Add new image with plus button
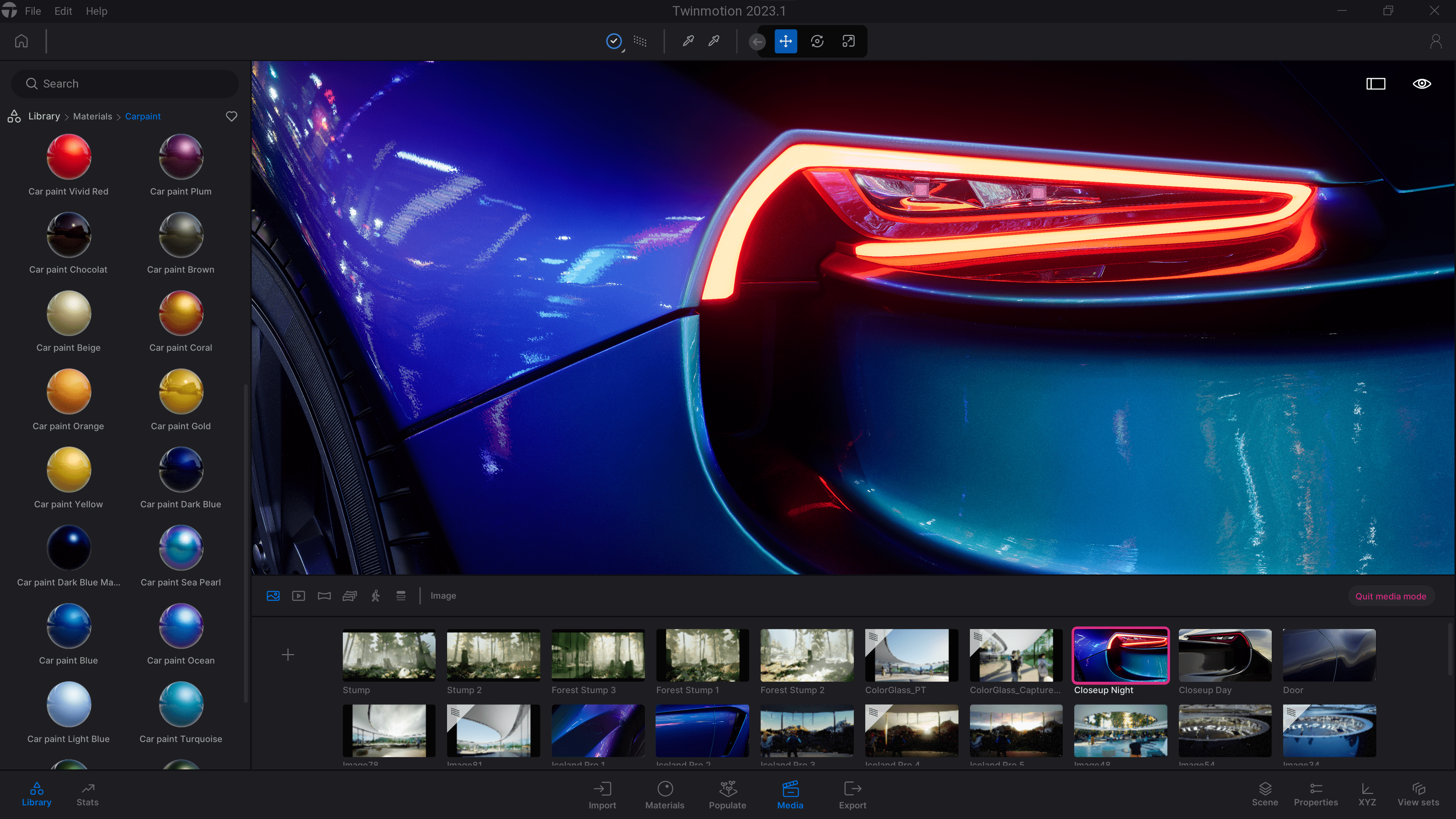Image resolution: width=1456 pixels, height=819 pixels. click(288, 654)
